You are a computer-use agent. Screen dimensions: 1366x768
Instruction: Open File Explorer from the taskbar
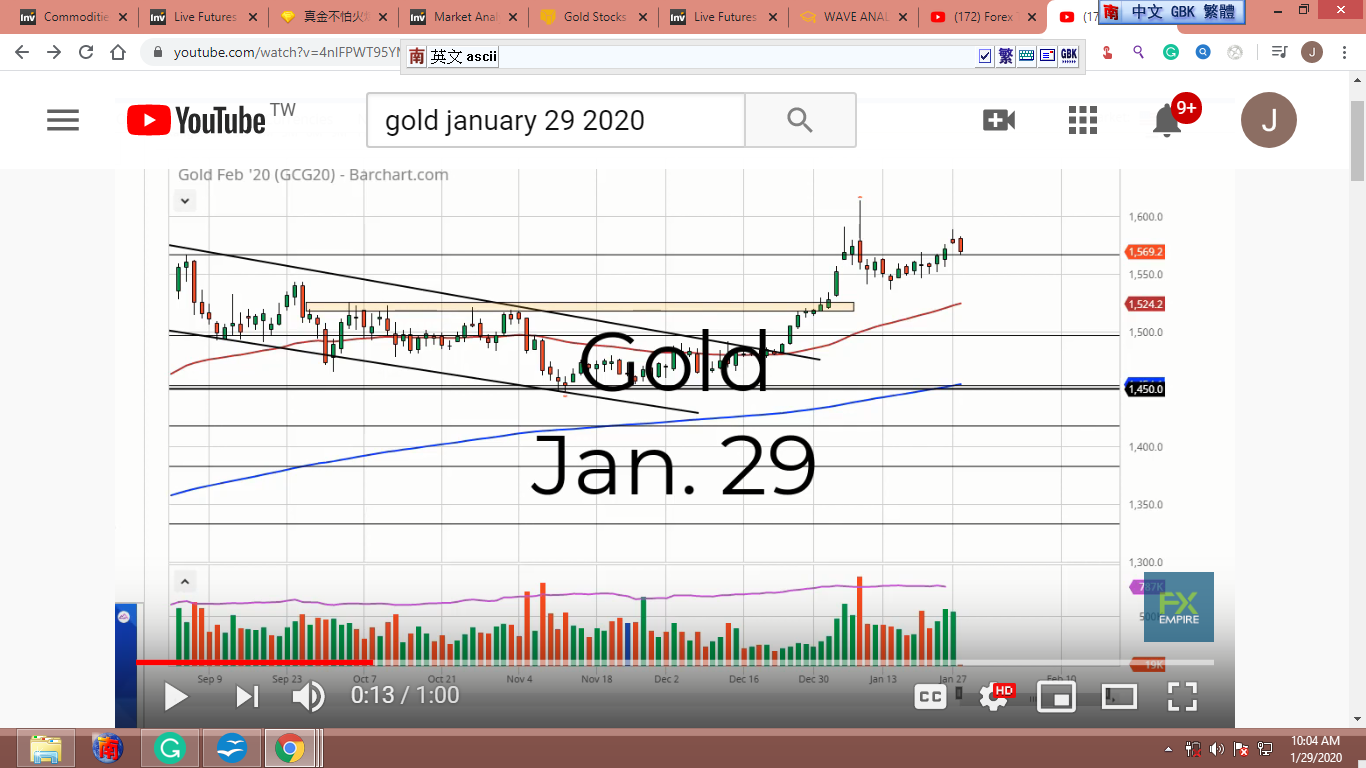45,748
